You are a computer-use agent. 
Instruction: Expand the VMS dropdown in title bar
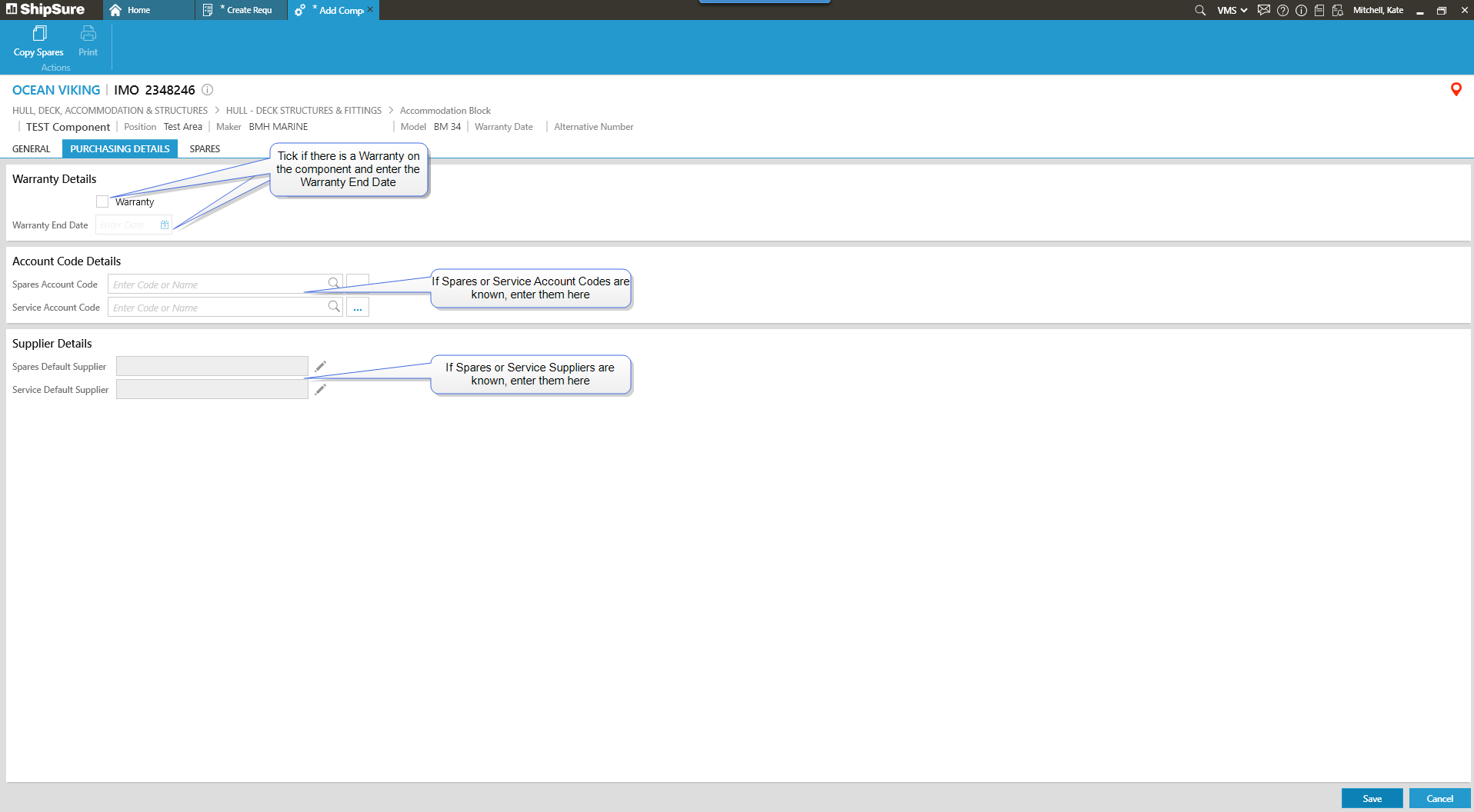(x=1232, y=10)
